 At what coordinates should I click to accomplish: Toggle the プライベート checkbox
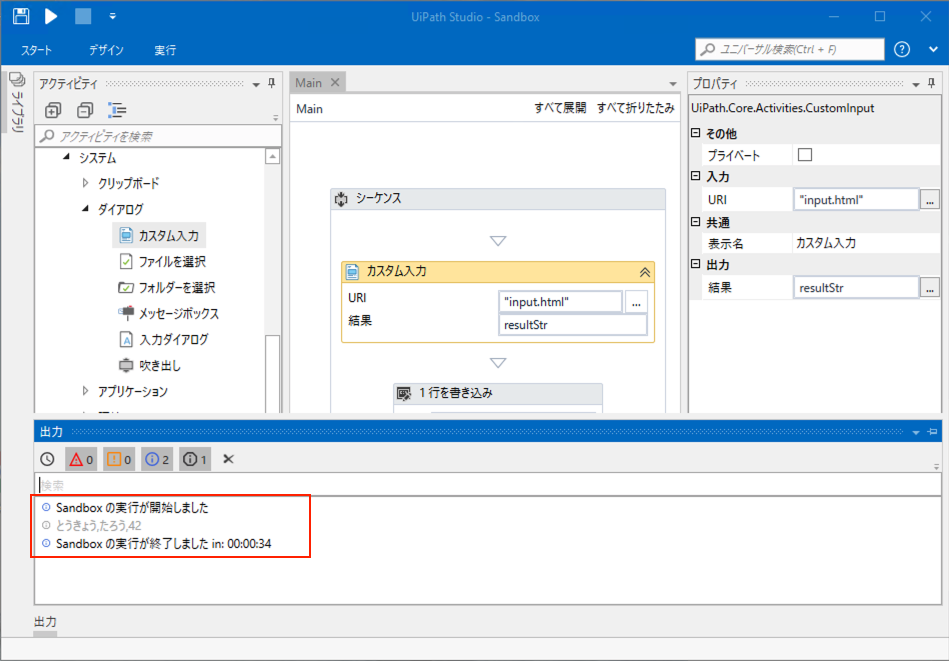[805, 155]
